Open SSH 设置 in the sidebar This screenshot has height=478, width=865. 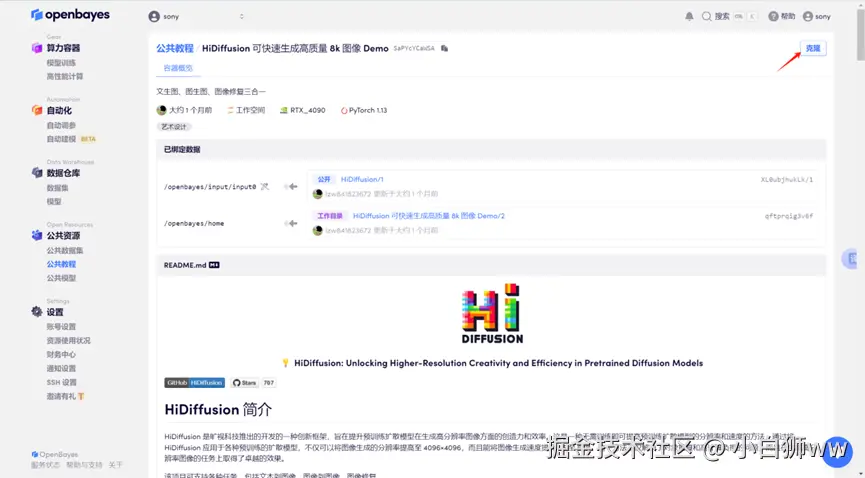(x=61, y=382)
